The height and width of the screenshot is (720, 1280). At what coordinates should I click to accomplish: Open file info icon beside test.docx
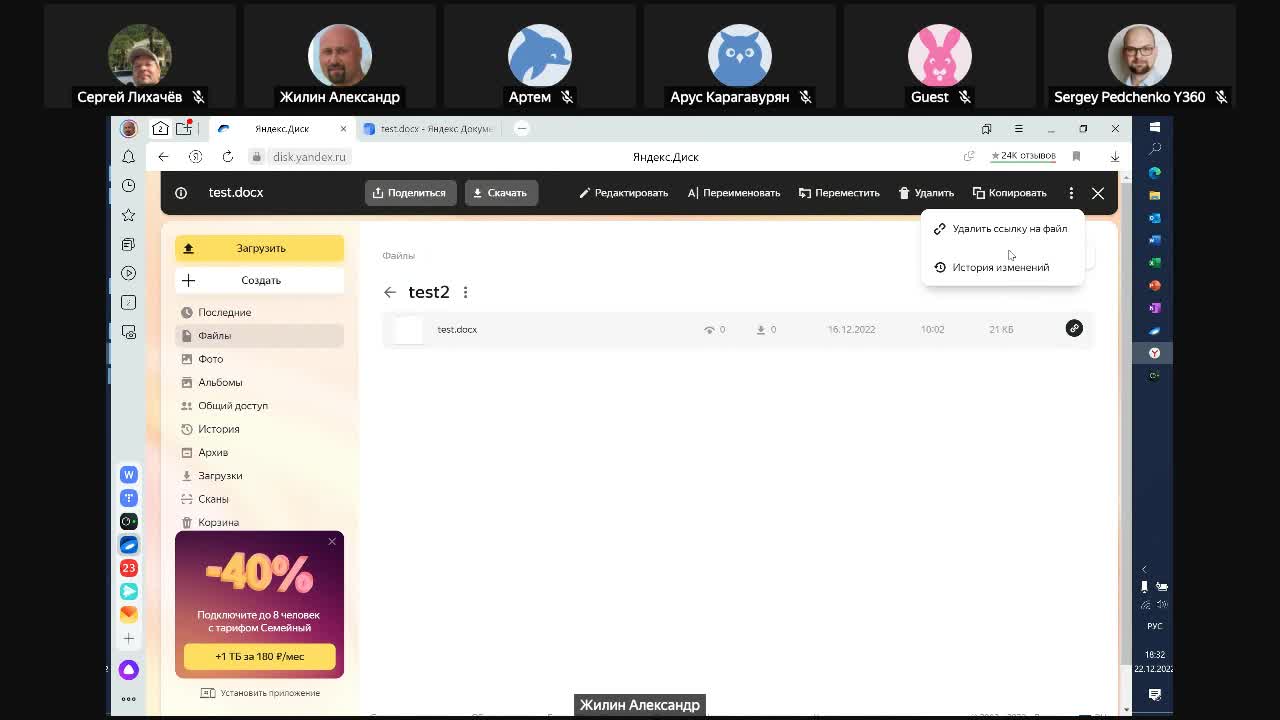tap(181, 193)
